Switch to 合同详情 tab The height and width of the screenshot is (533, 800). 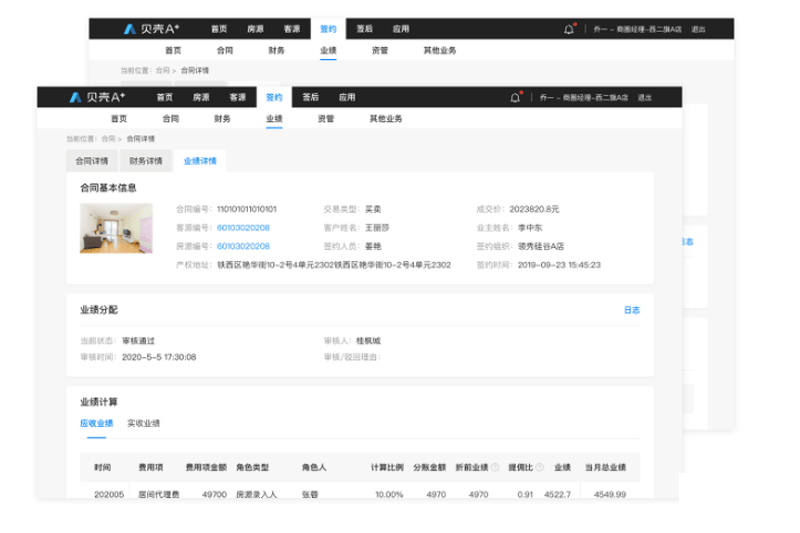click(92, 160)
